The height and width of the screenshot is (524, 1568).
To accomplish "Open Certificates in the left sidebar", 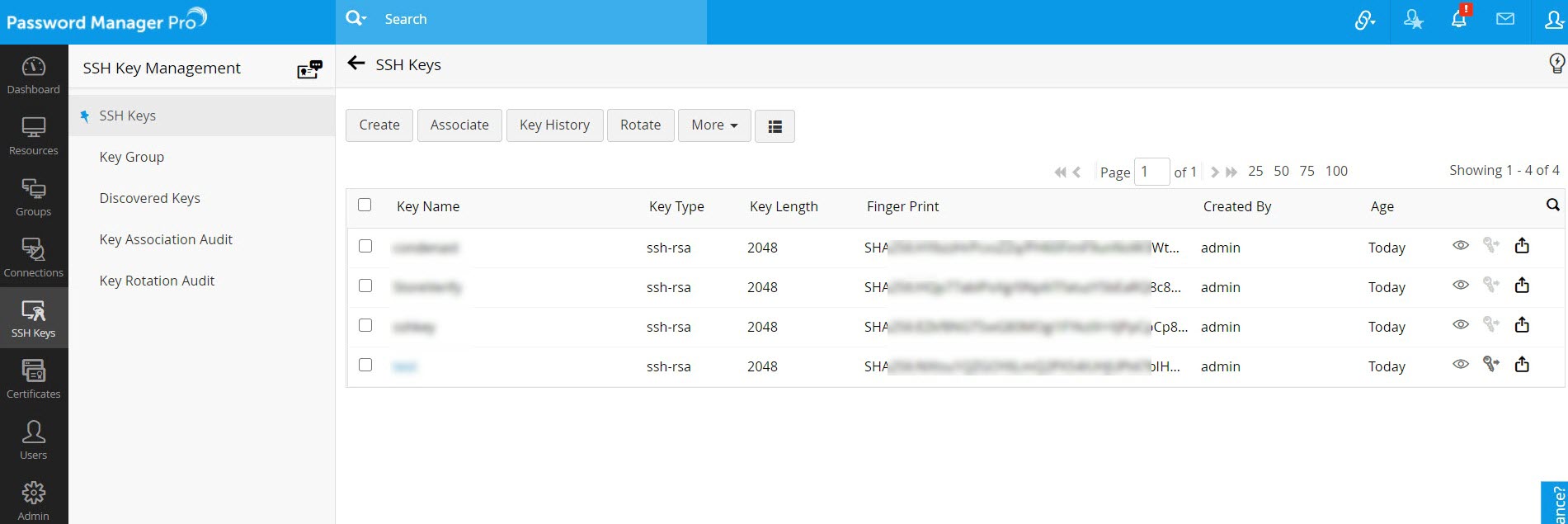I will [33, 380].
